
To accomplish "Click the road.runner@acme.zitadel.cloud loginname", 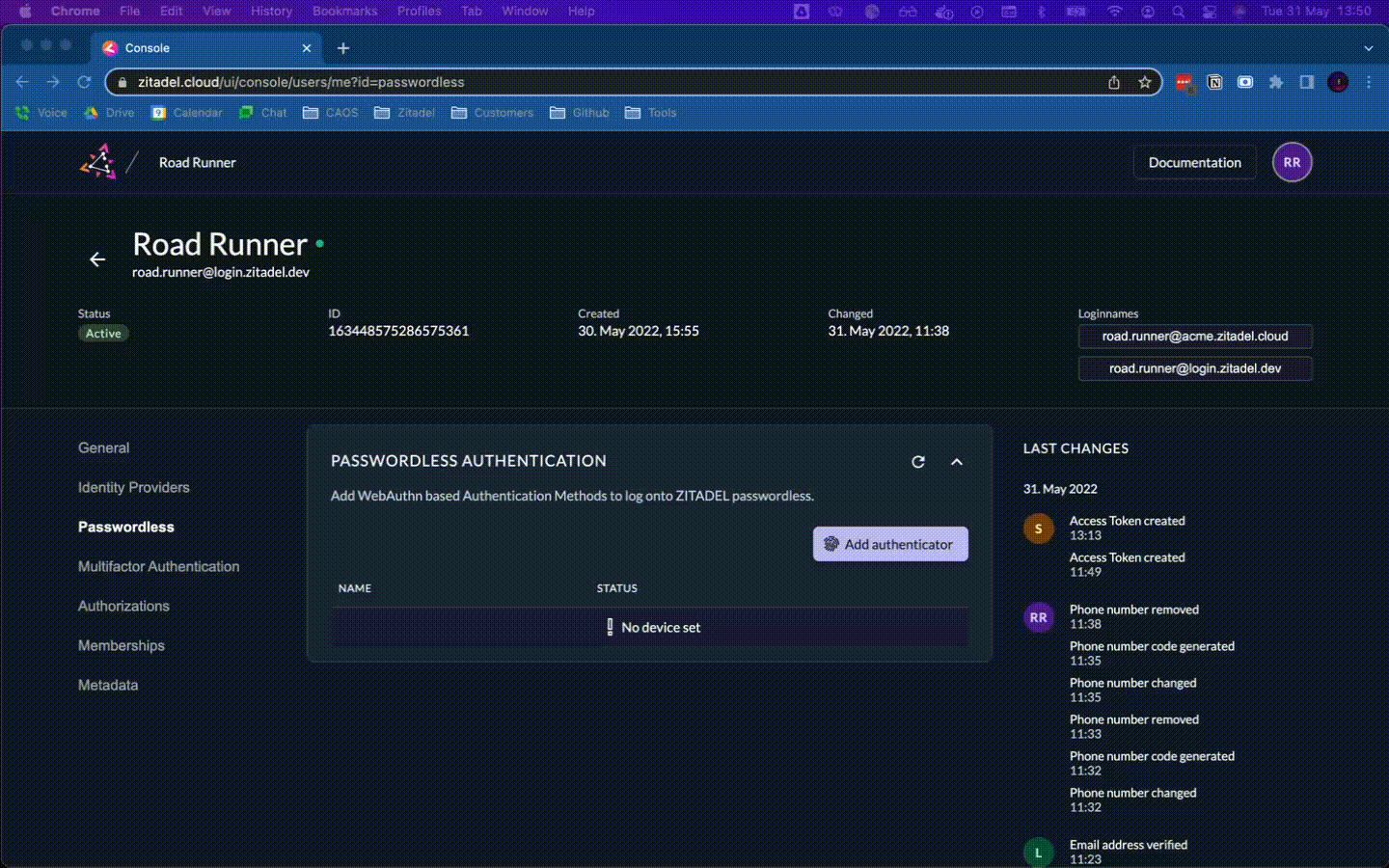I will (x=1194, y=336).
